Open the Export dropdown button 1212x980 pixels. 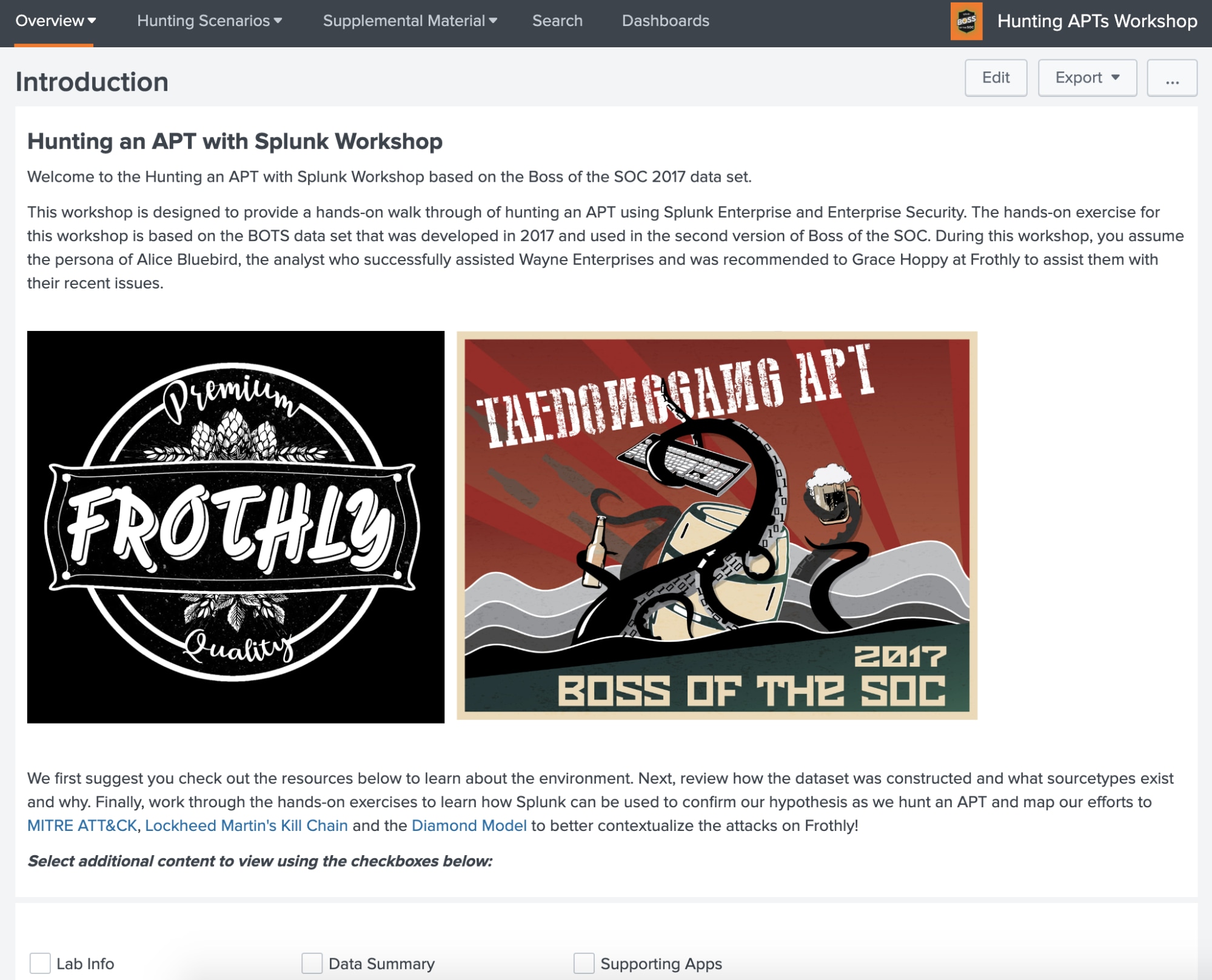[x=1087, y=78]
